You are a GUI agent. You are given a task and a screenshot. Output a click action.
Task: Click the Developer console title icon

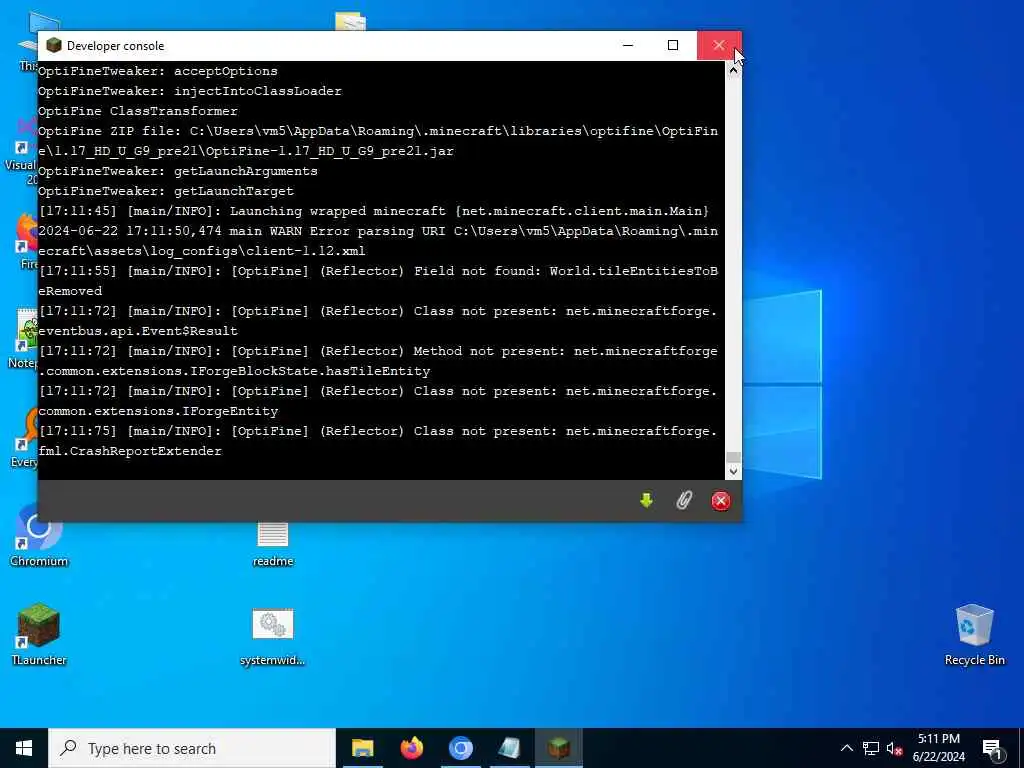(54, 45)
